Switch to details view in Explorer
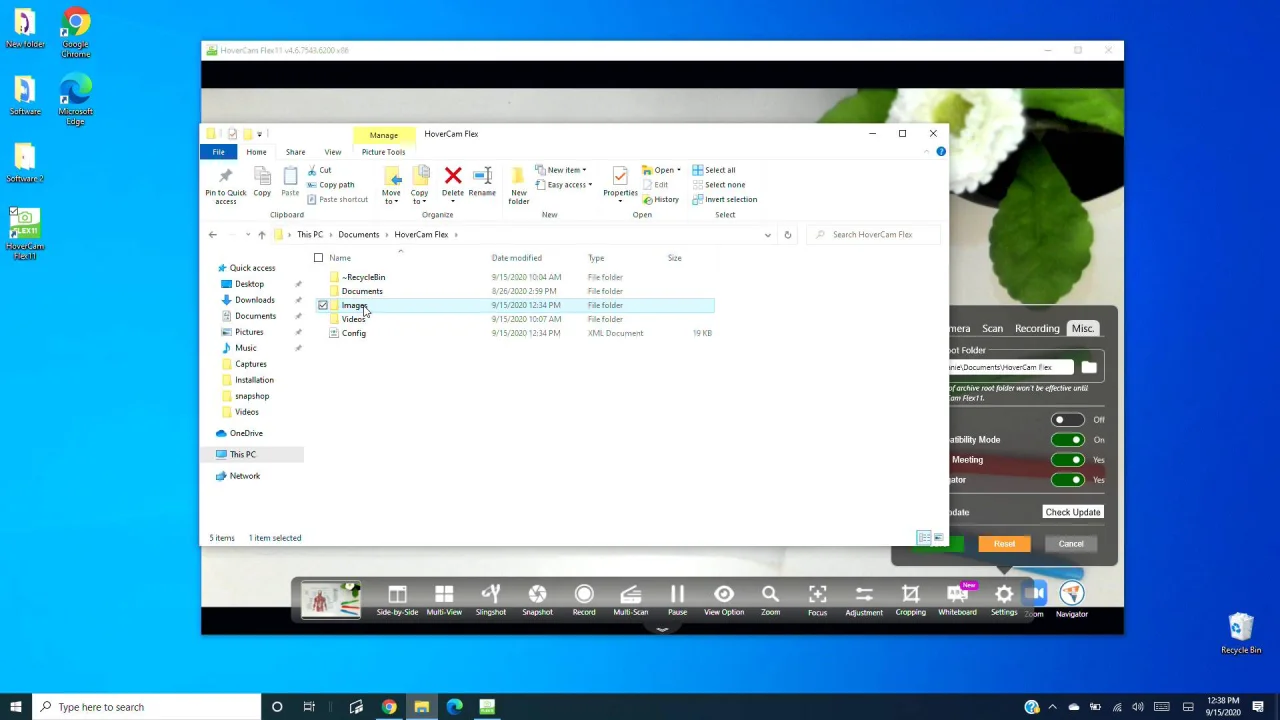 point(924,538)
